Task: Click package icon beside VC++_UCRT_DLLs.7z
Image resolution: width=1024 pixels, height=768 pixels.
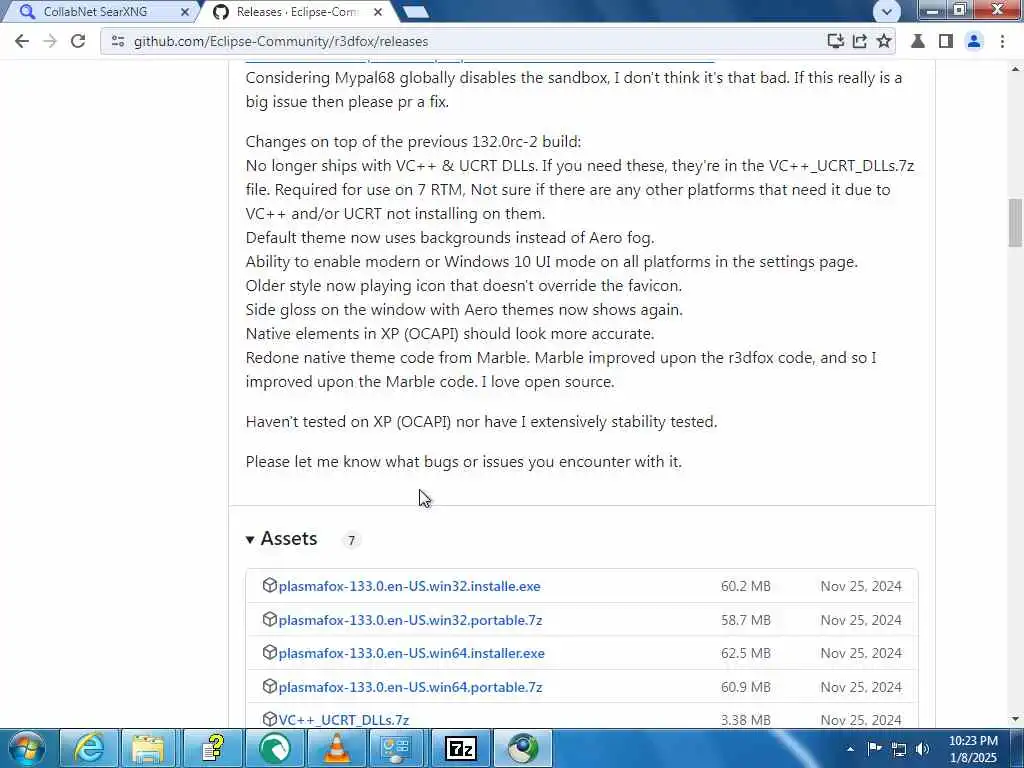Action: click(x=270, y=718)
